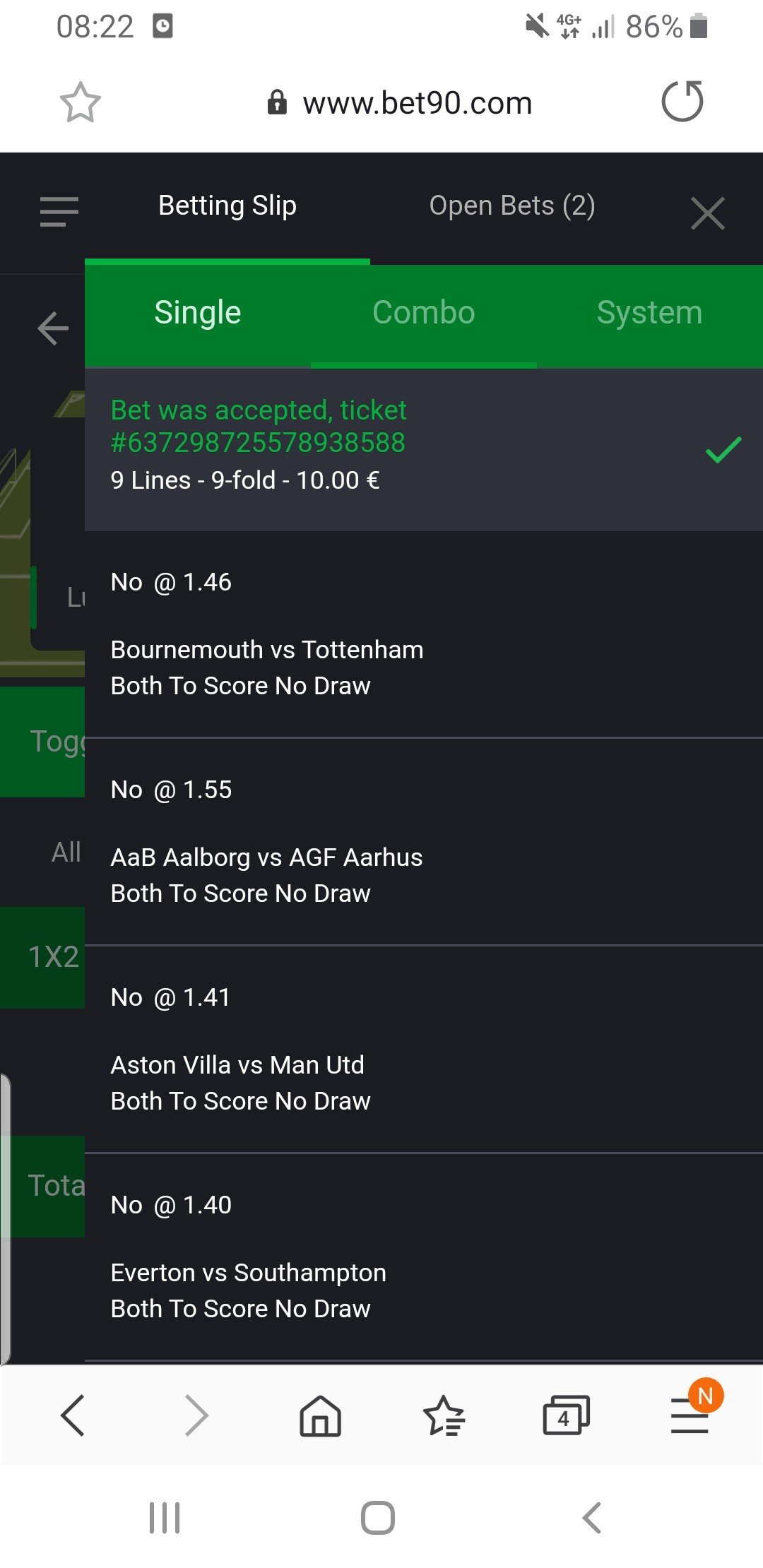Tap the left back arrow beside Single
Image resolution: width=763 pixels, height=1568 pixels.
pos(53,328)
